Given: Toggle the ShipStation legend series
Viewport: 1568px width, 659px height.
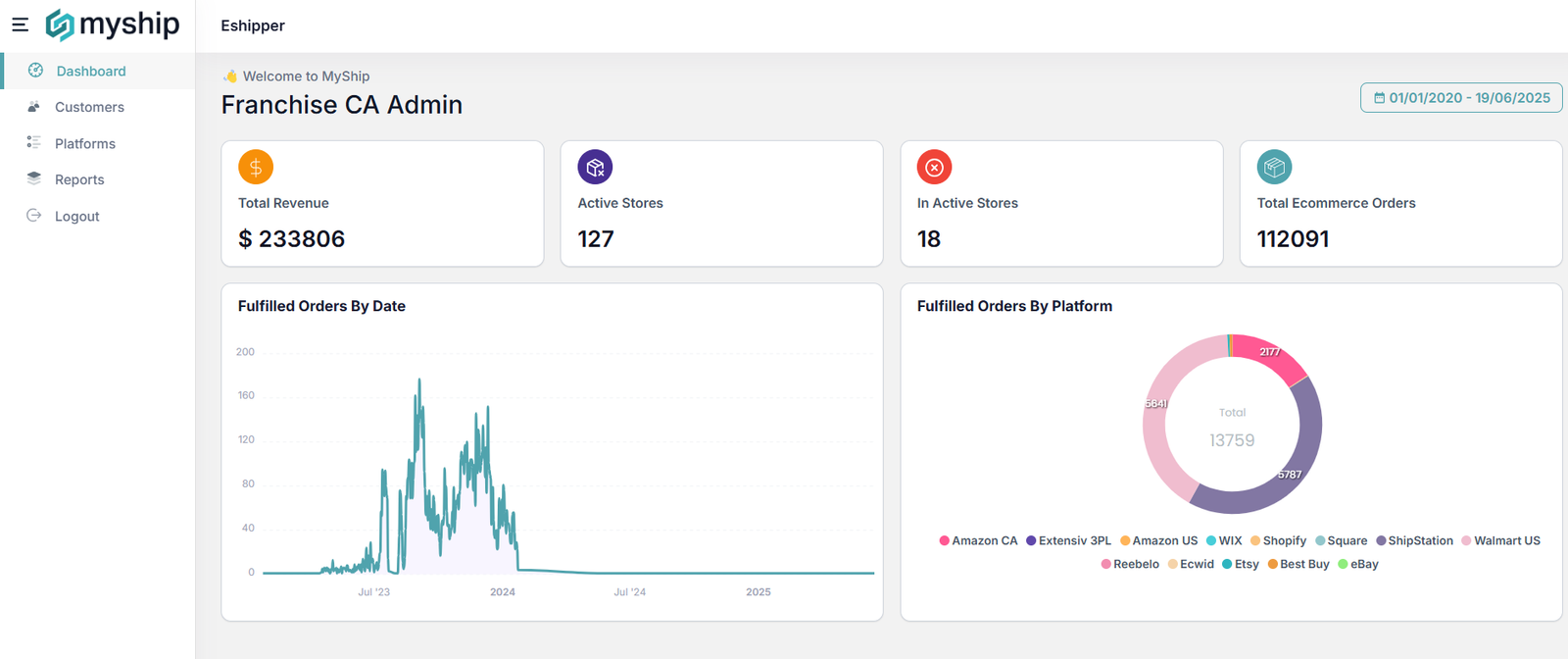Looking at the screenshot, I should pos(1414,540).
